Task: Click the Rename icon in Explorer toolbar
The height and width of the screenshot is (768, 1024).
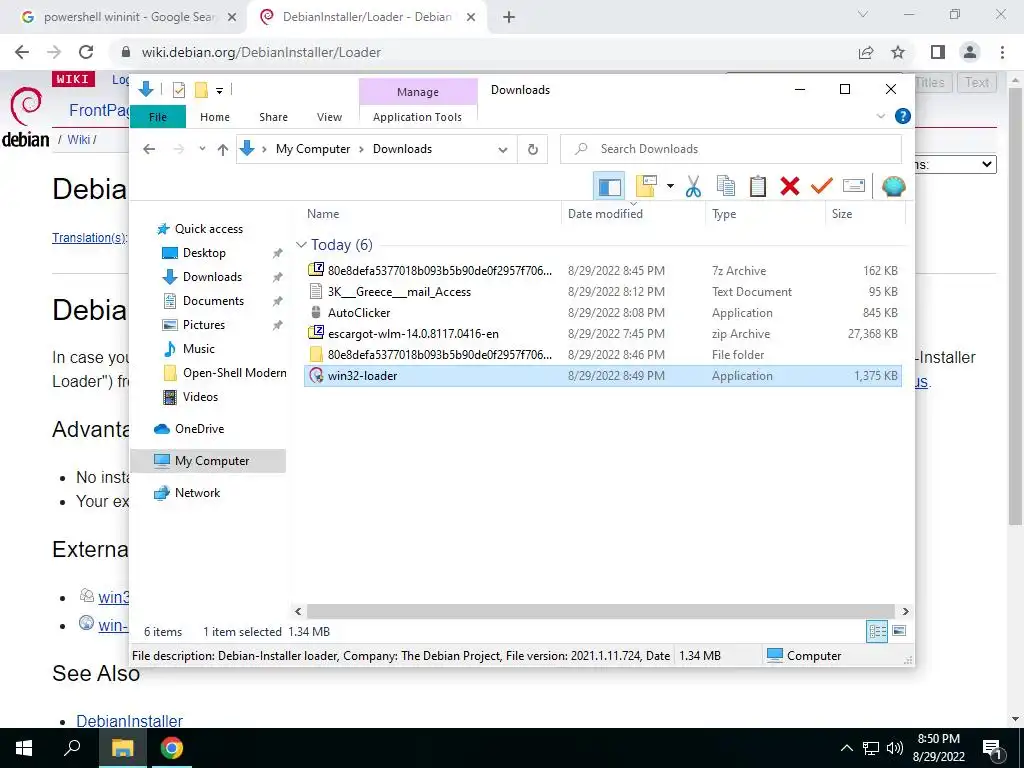Action: click(x=854, y=186)
